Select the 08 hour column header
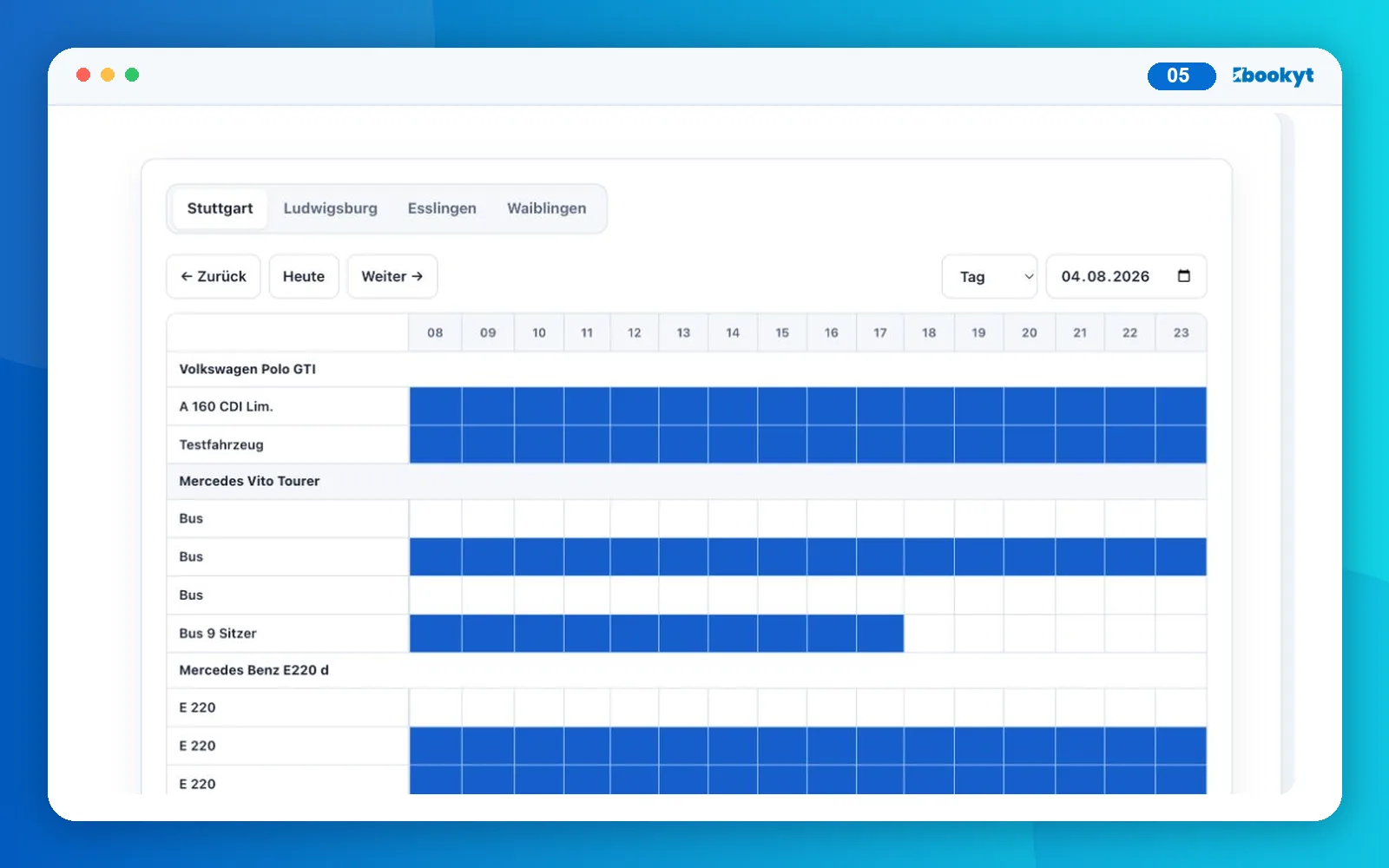The height and width of the screenshot is (868, 1389). coord(435,332)
